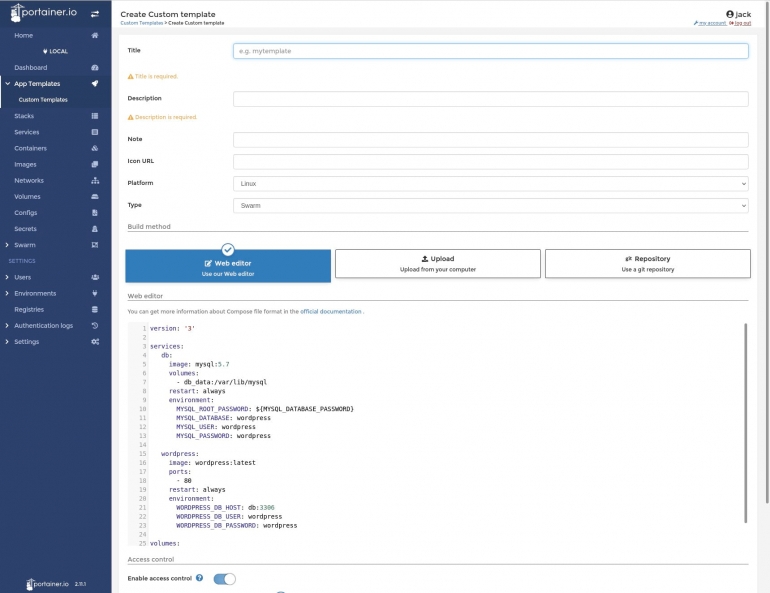770x593 pixels.
Task: Click the Networks sitemap icon
Action: pyautogui.click(x=95, y=181)
